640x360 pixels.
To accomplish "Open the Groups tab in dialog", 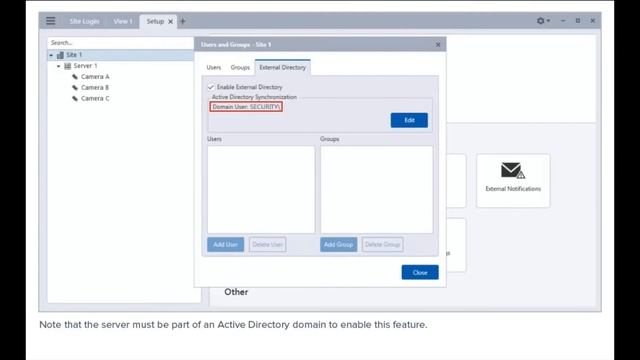I will pos(240,67).
